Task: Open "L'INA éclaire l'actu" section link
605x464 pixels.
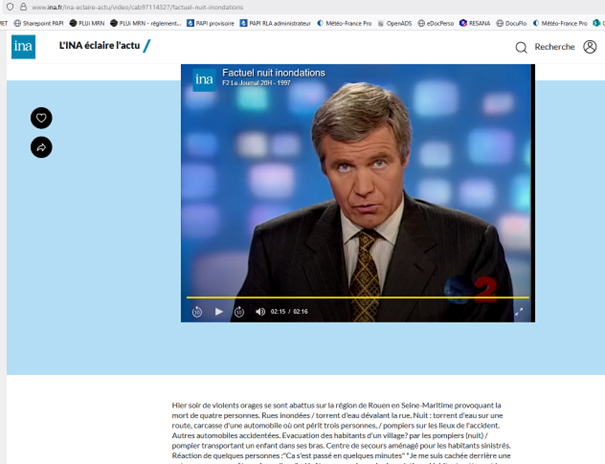Action: pyautogui.click(x=100, y=46)
